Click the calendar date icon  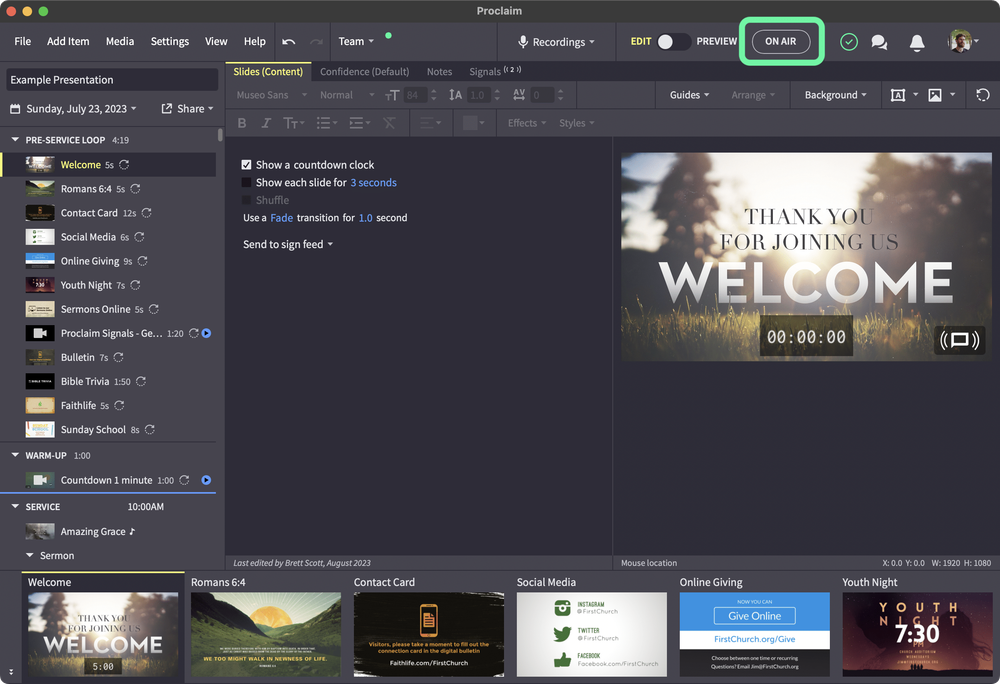point(15,108)
